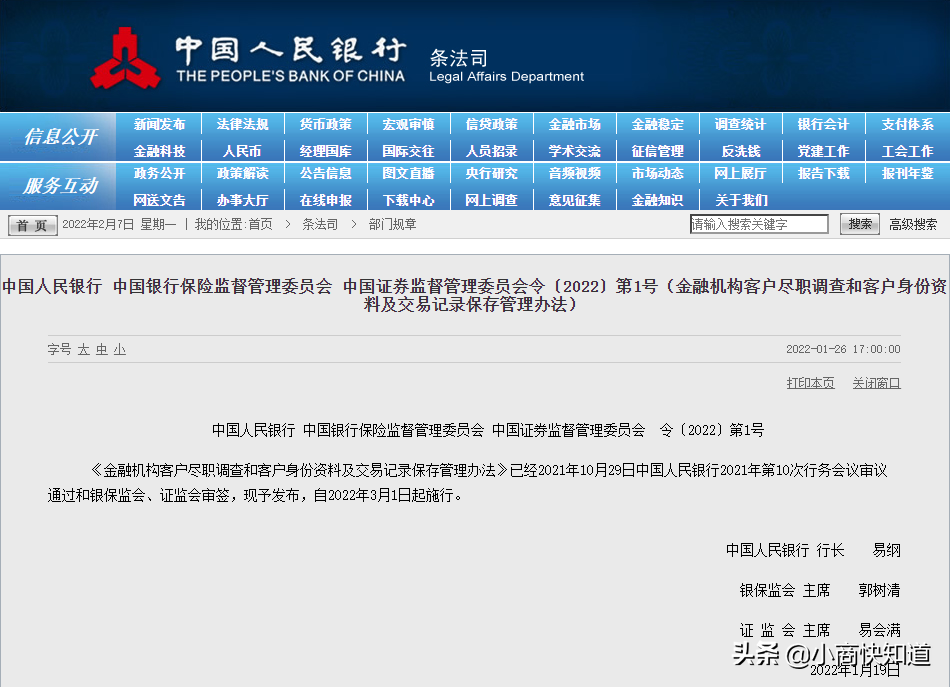951x687 pixels.
Task: Select 货币政策 in navigation bar
Action: click(325, 124)
